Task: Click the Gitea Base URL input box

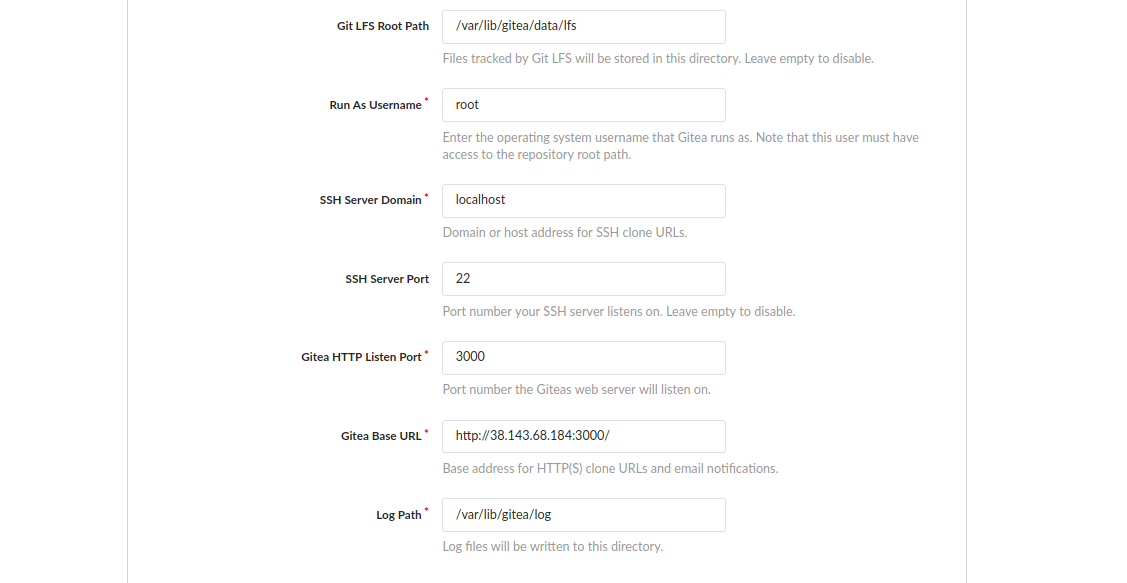Action: point(583,436)
